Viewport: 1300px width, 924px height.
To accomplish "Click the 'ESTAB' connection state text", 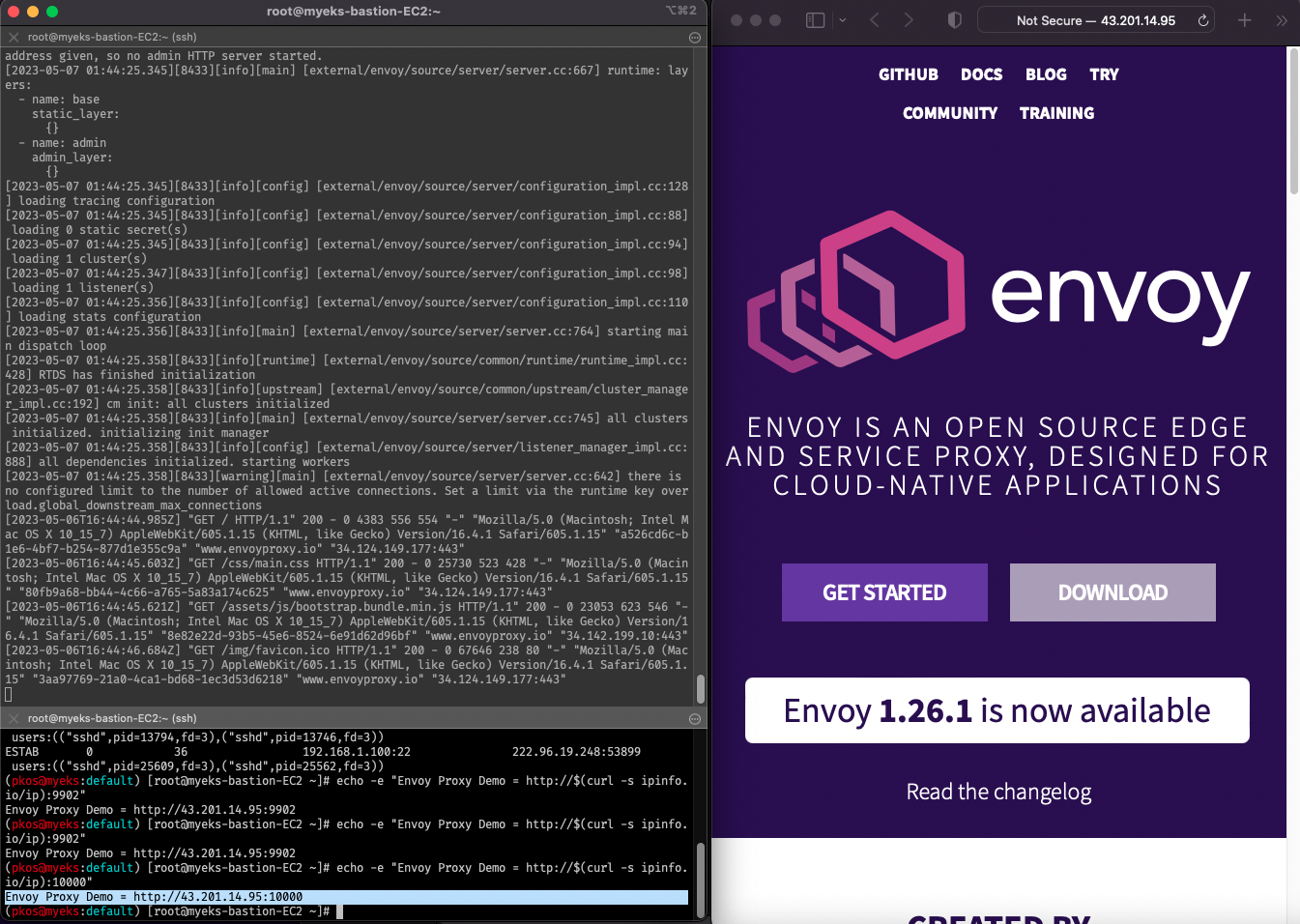I will (22, 752).
